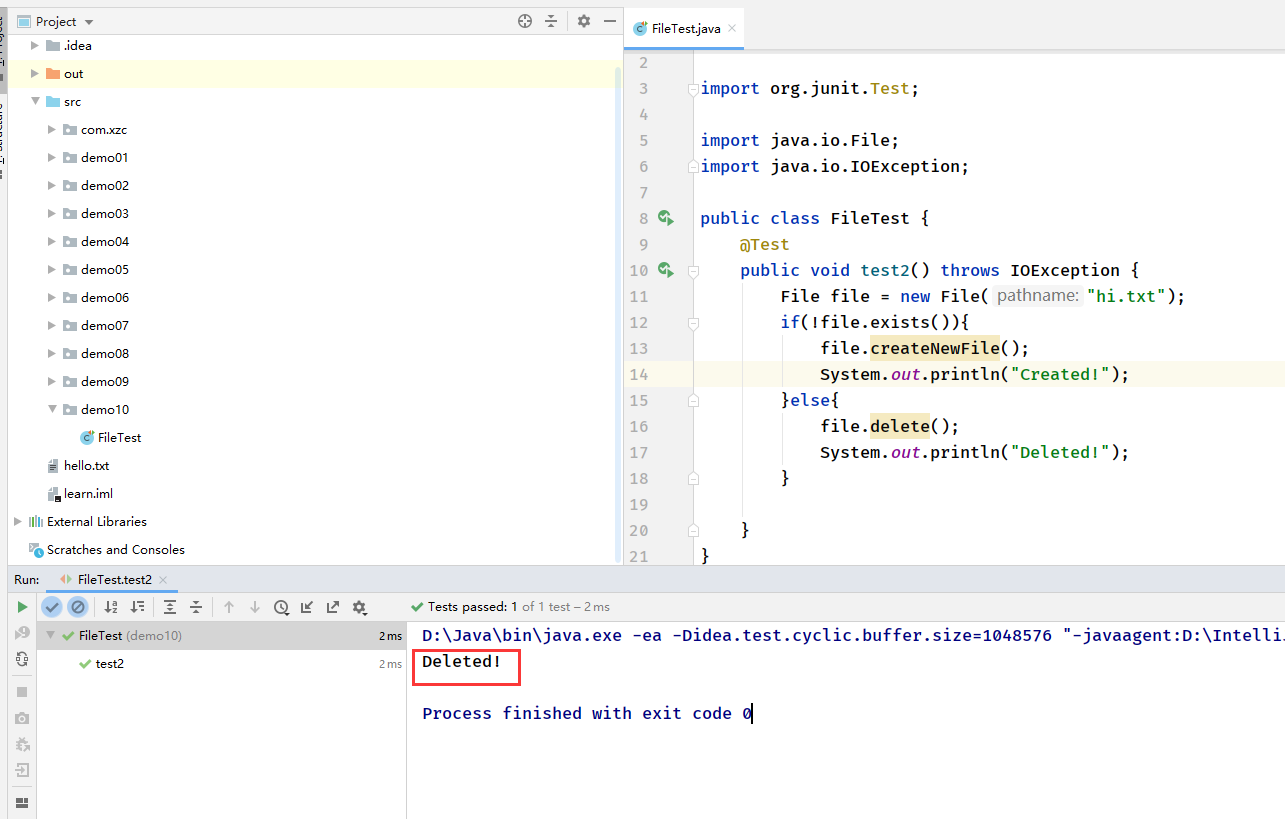
Task: Click Dump Threads camera icon
Action: 22,718
